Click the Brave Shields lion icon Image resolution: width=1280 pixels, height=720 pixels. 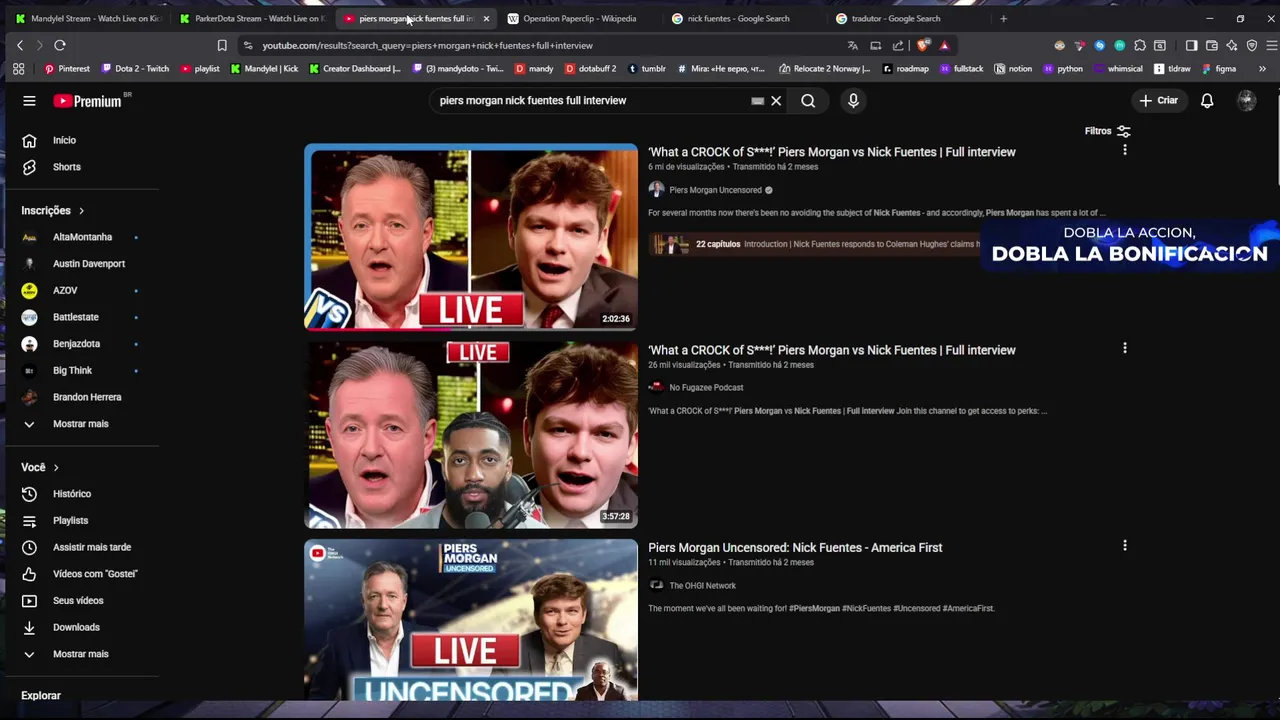coord(923,45)
